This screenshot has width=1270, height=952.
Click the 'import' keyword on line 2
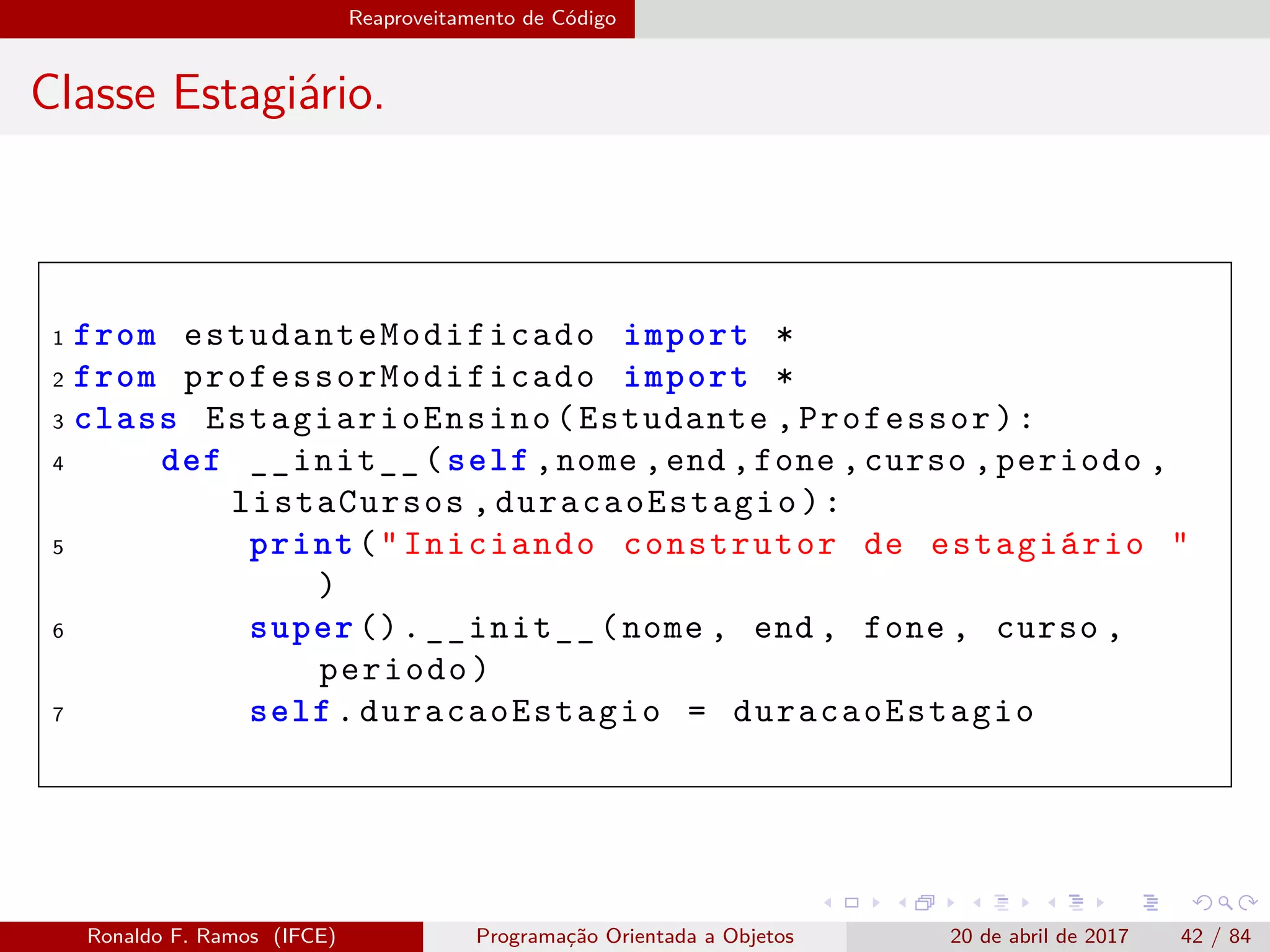(x=686, y=378)
